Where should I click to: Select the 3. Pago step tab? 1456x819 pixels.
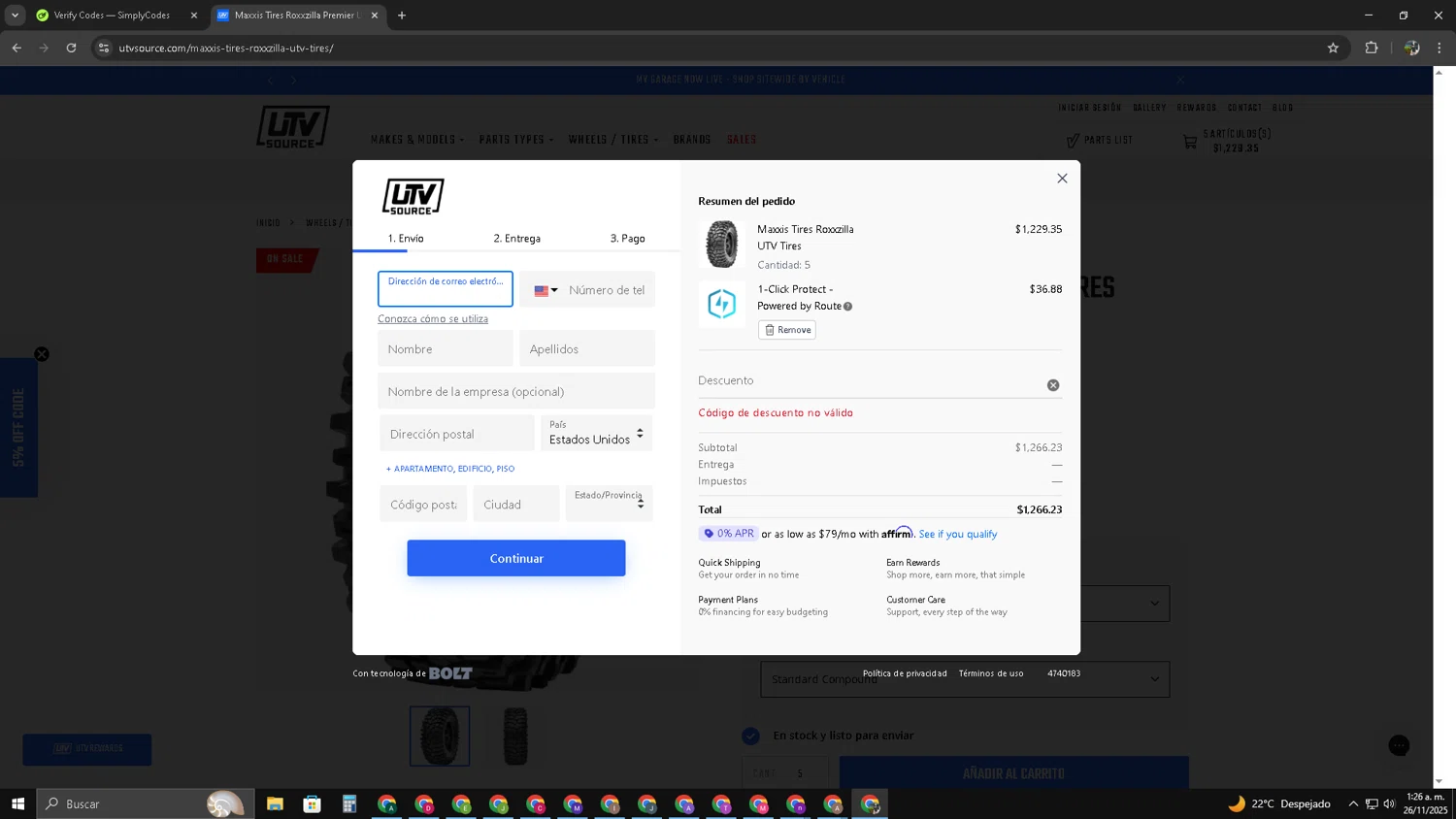627,238
